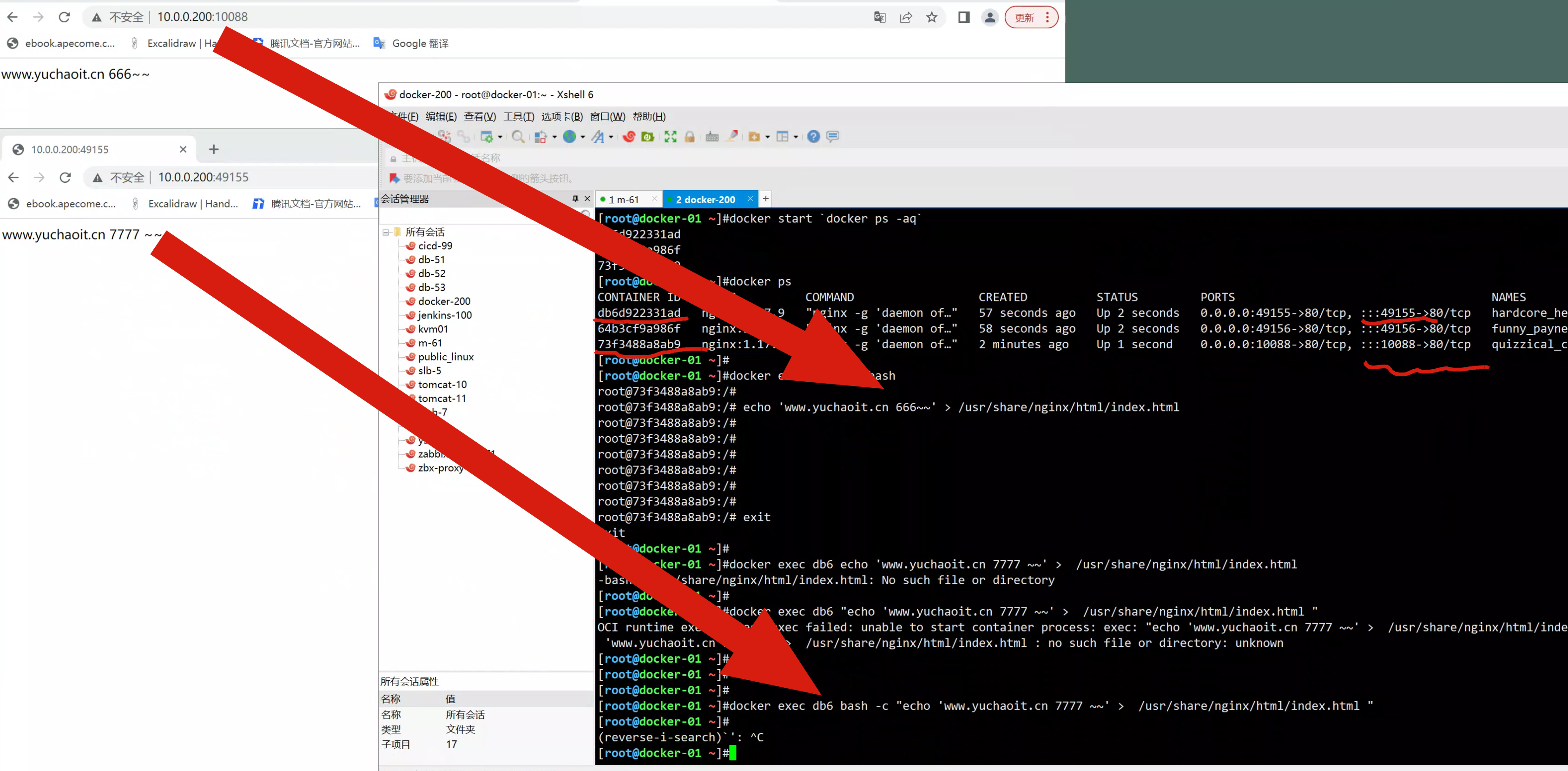The height and width of the screenshot is (771, 1568).
Task: Open the 工具(T) menu
Action: pos(518,116)
